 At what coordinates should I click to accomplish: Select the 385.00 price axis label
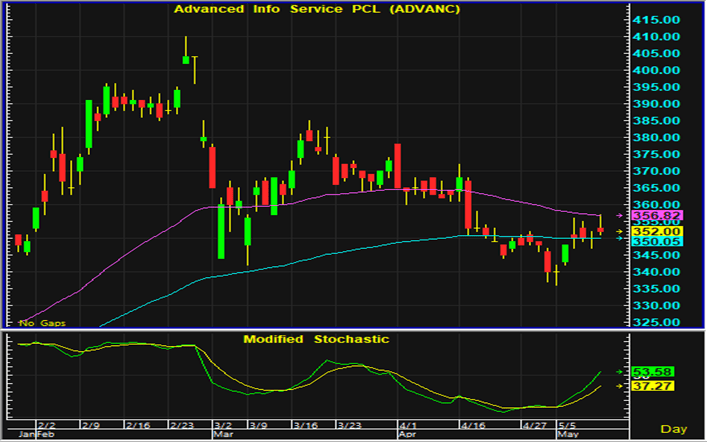click(x=656, y=120)
